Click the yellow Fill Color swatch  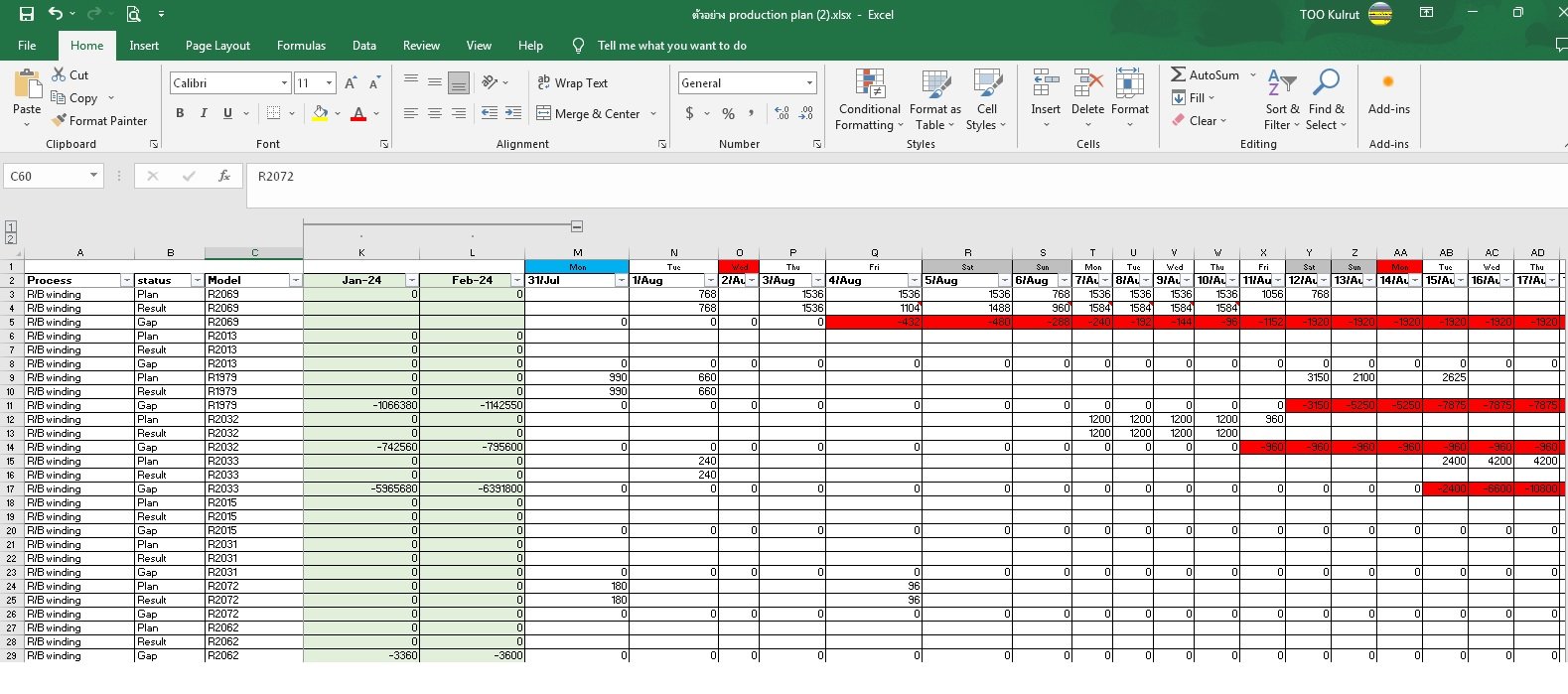[320, 113]
